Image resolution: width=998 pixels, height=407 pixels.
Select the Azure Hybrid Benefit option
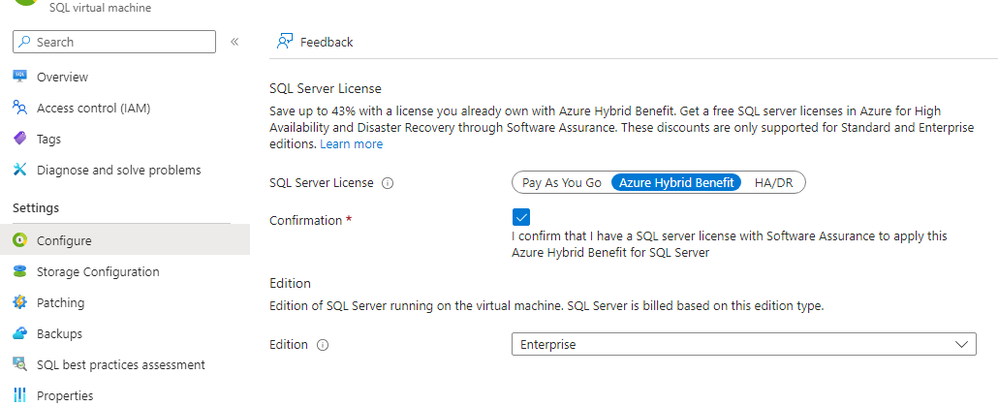pos(677,183)
